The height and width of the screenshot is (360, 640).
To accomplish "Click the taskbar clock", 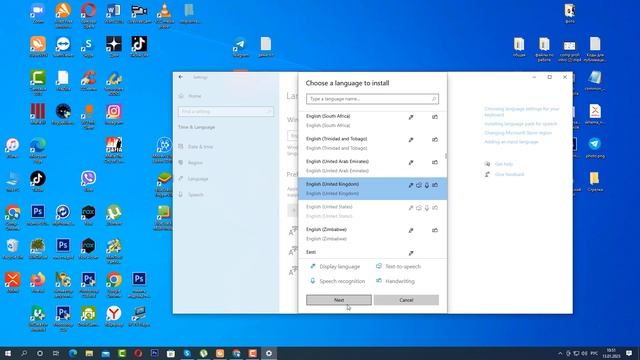I will [611, 353].
